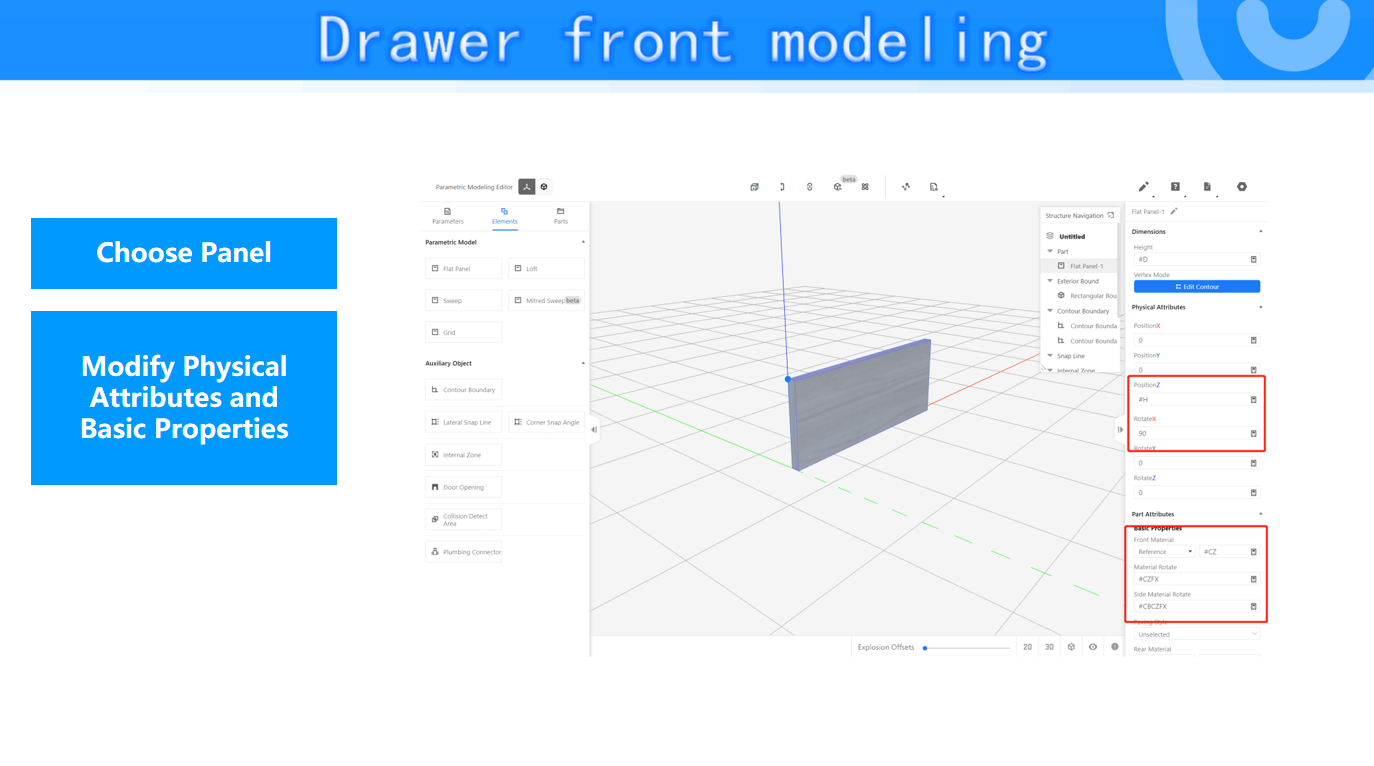The image size is (1374, 766).
Task: Open the Front Material Reference dropdown
Action: 1165,552
